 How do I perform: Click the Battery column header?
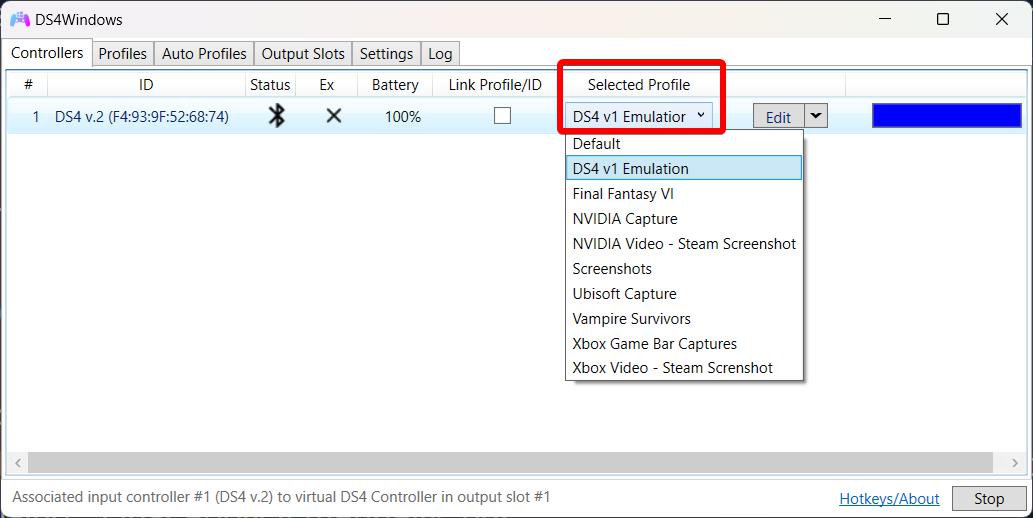(395, 84)
